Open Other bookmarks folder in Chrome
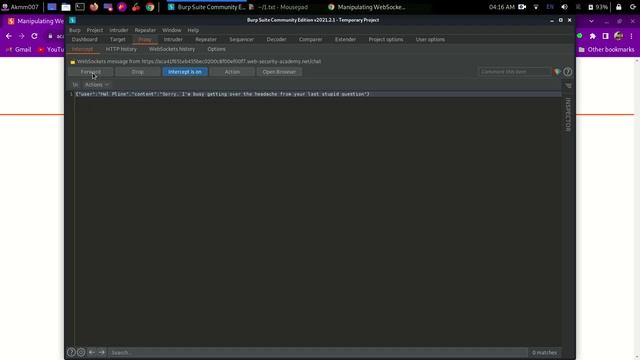This screenshot has height=360, width=640. pyautogui.click(x=607, y=49)
